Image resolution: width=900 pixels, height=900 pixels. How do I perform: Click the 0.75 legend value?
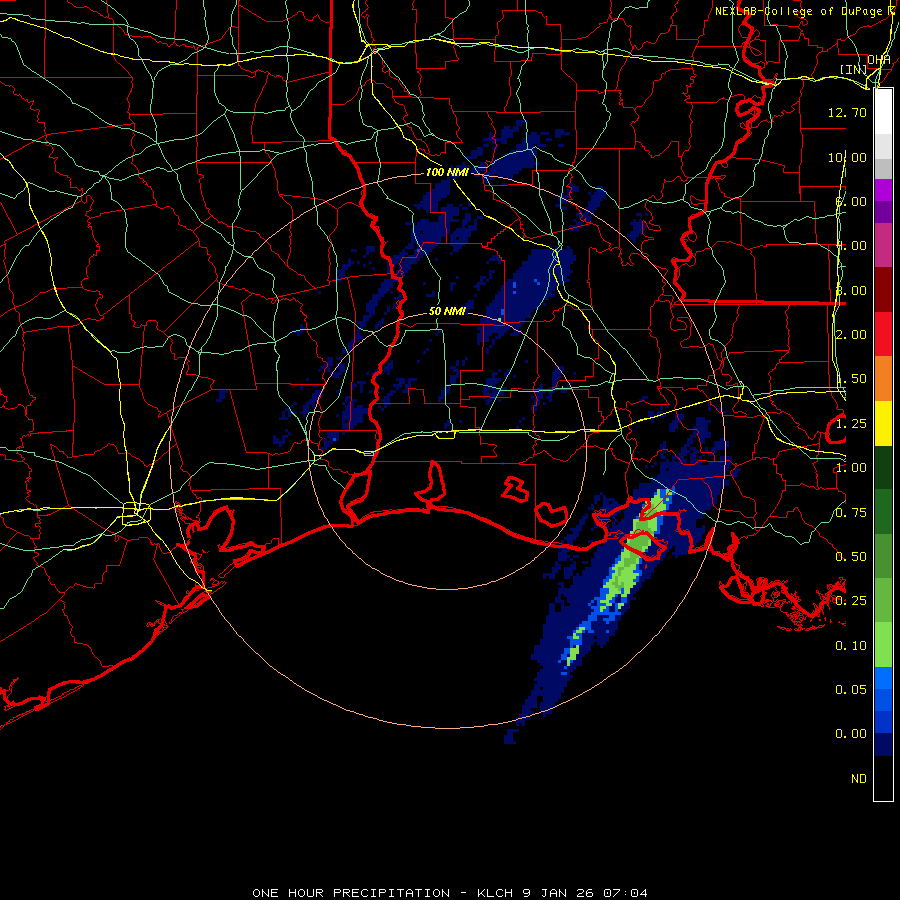[x=851, y=513]
